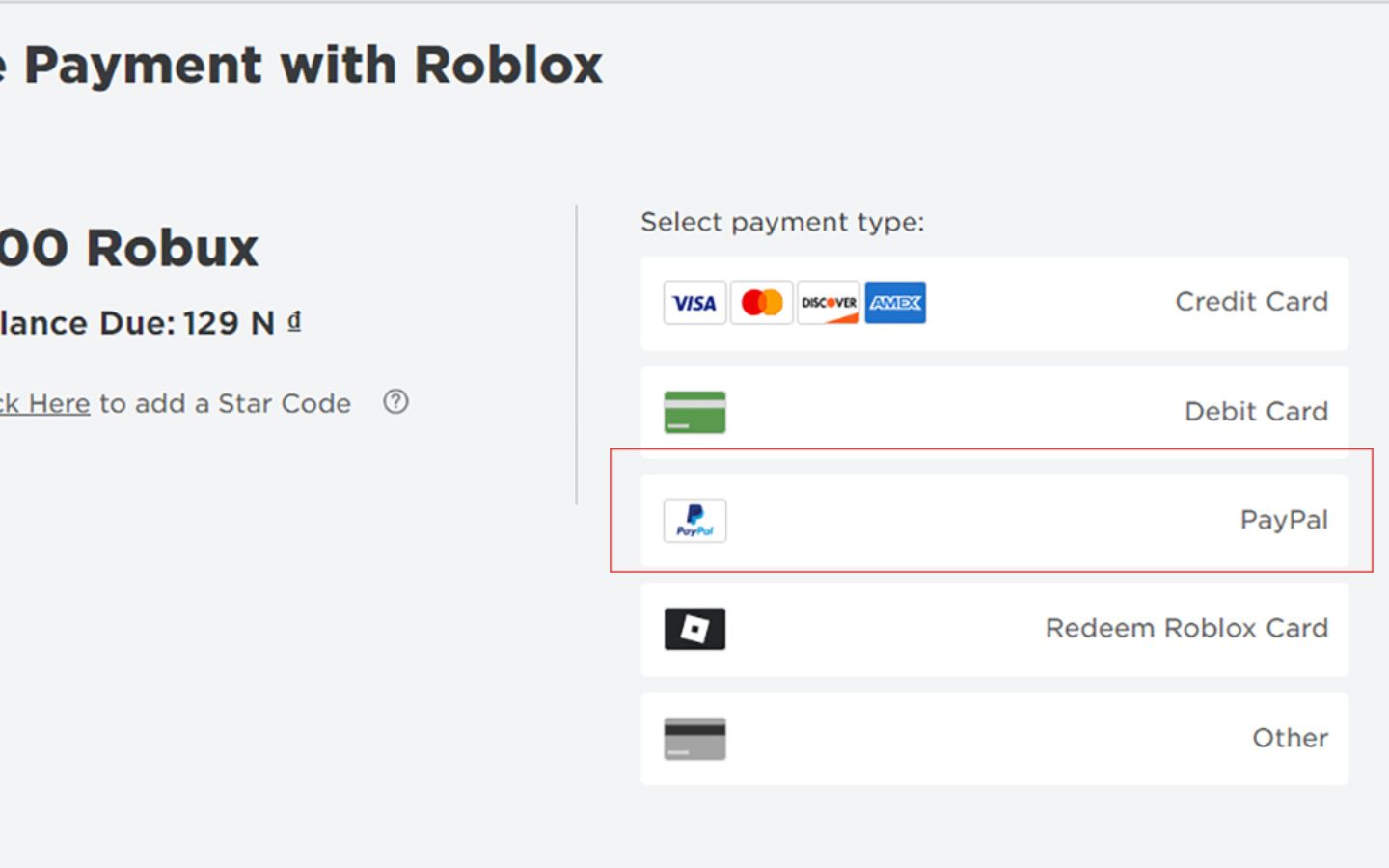Screen dimensions: 1389x868
Task: Click the gray card icon for Other payments
Action: (x=694, y=738)
